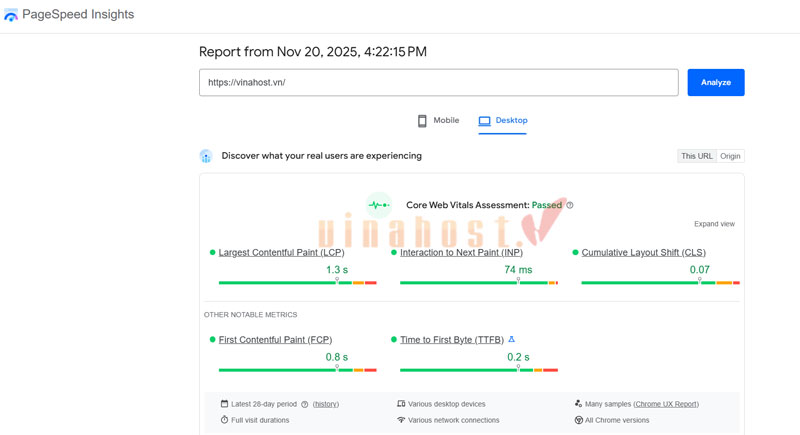Click the LCP distribution progress bar
The height and width of the screenshot is (435, 800).
tap(297, 283)
